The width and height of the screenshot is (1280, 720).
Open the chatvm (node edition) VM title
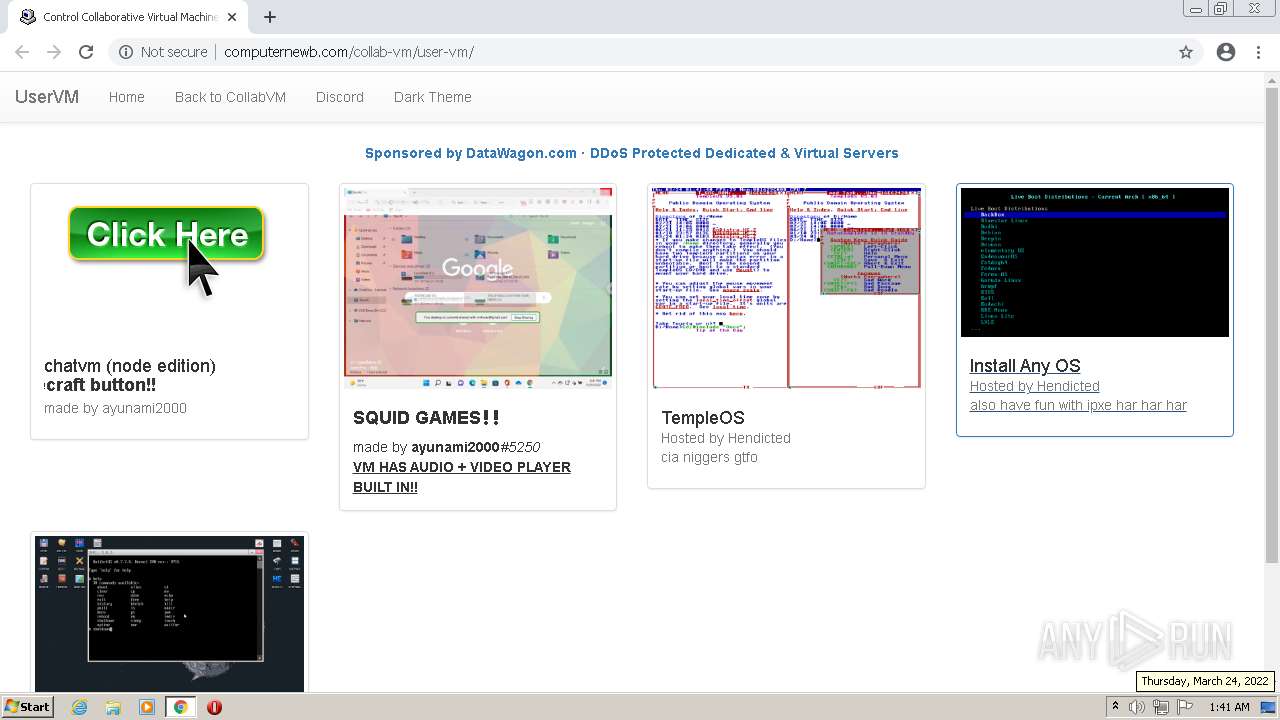[130, 366]
